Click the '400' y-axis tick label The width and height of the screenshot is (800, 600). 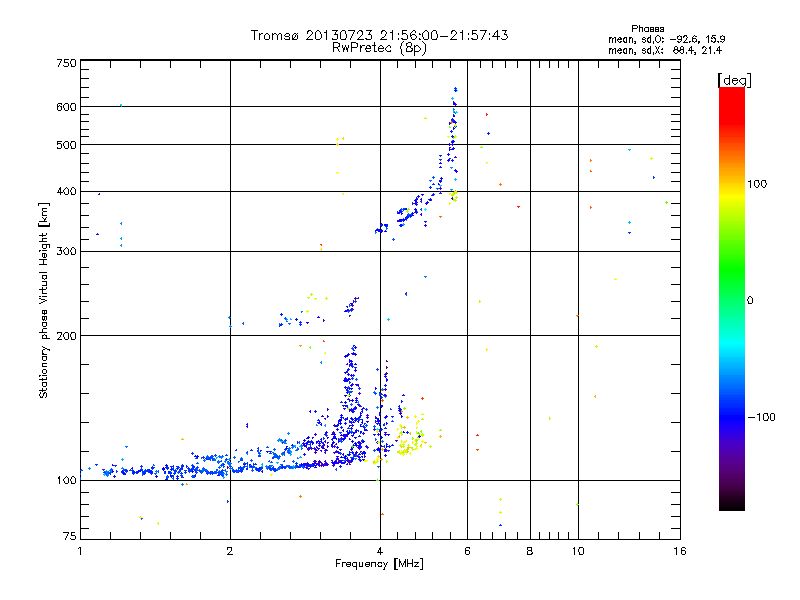[66, 191]
